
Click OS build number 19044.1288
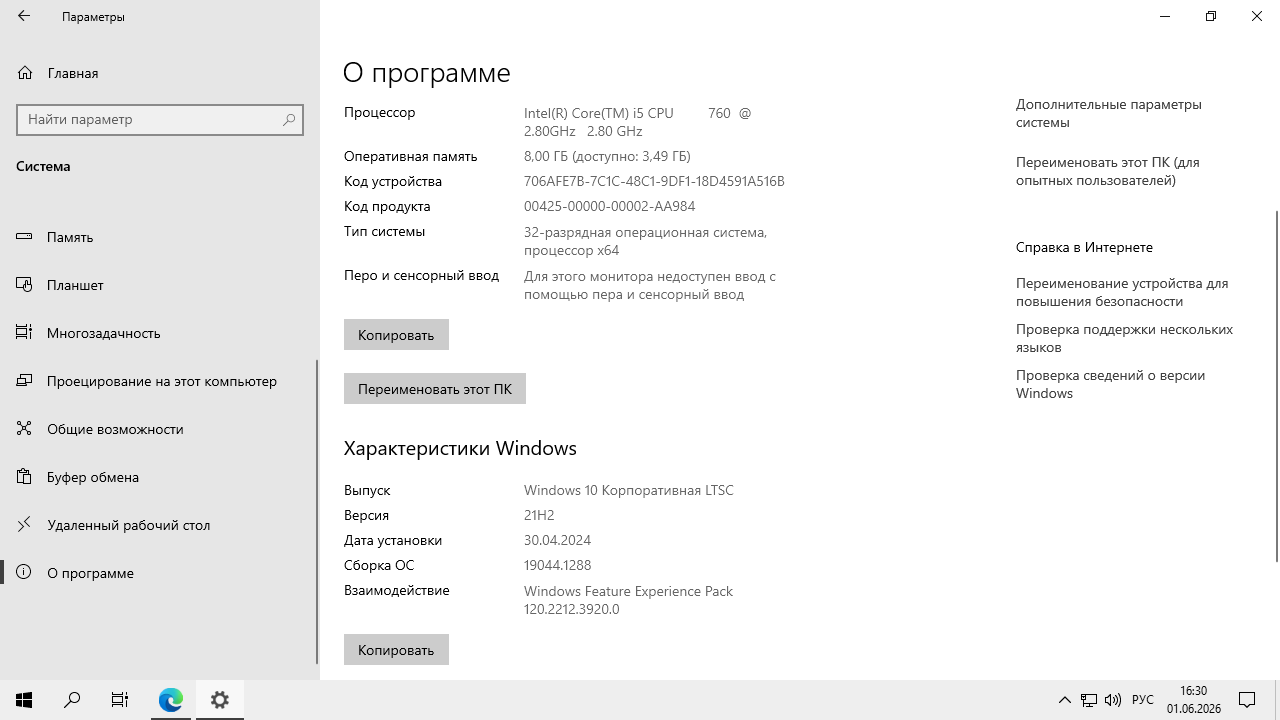point(558,565)
